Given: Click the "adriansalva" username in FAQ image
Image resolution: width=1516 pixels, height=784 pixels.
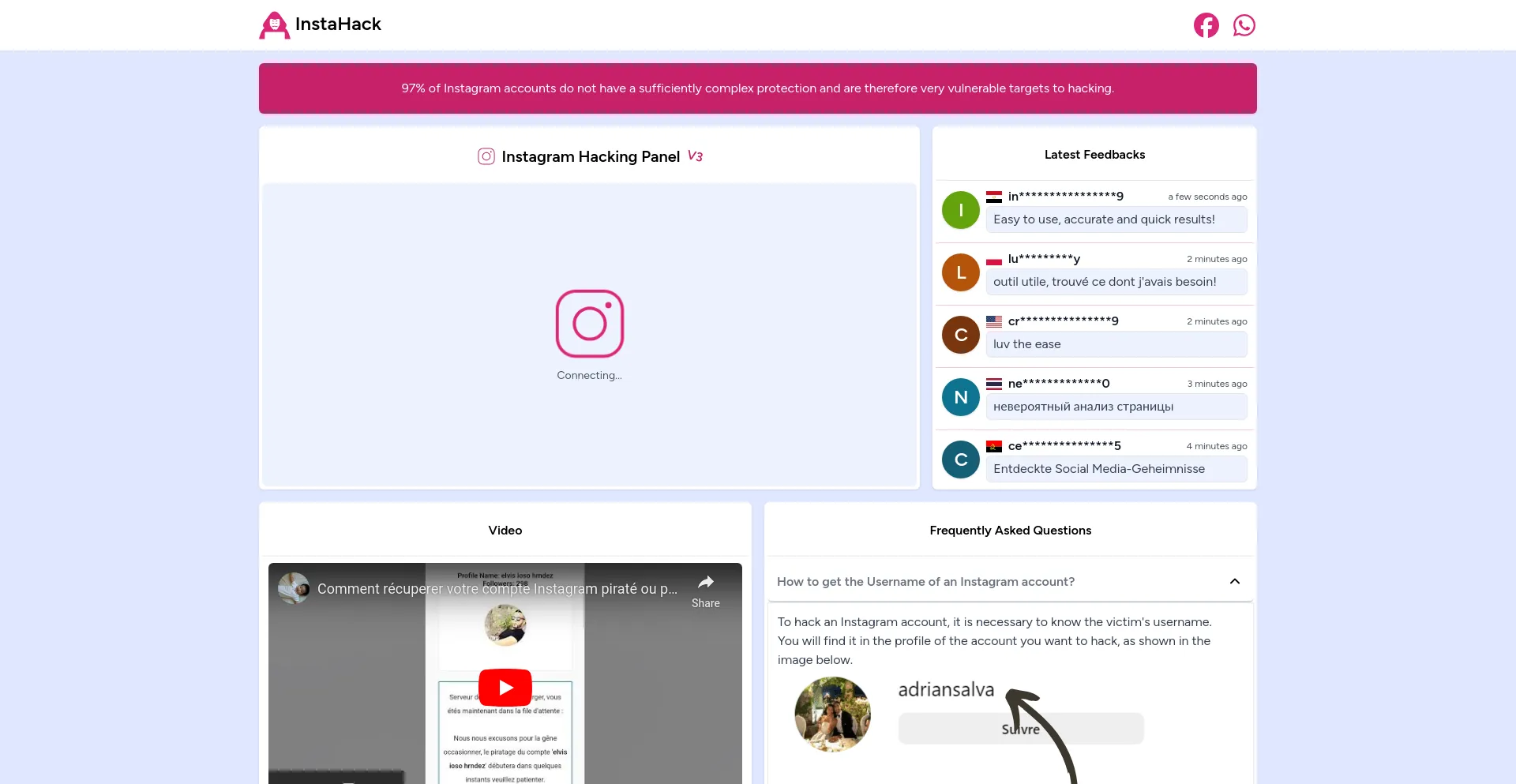Looking at the screenshot, I should (946, 689).
